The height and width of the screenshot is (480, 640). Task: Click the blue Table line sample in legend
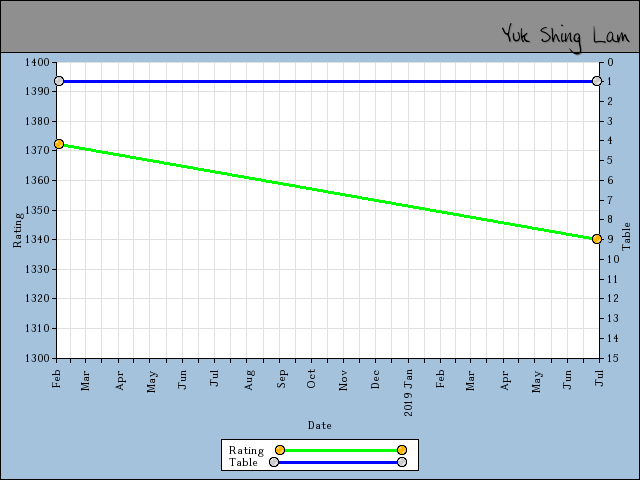point(338,462)
